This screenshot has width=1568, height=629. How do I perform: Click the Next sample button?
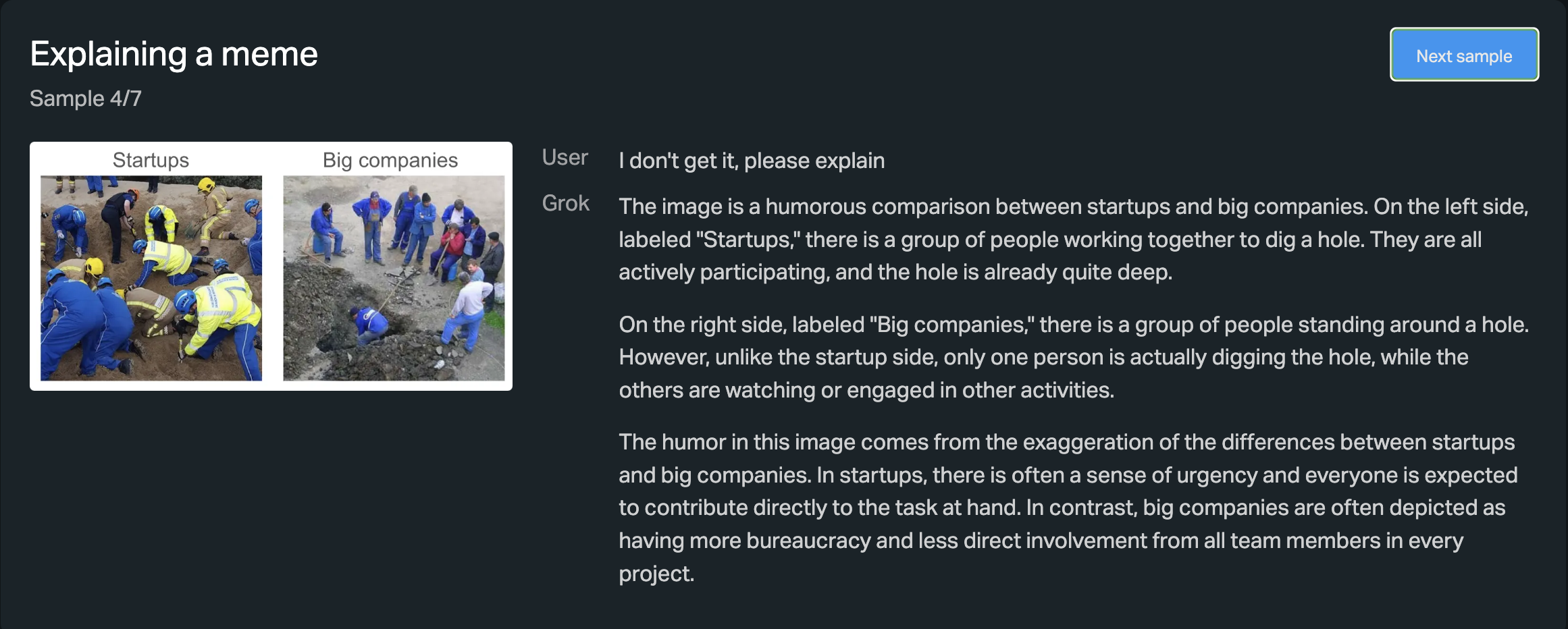(x=1463, y=55)
